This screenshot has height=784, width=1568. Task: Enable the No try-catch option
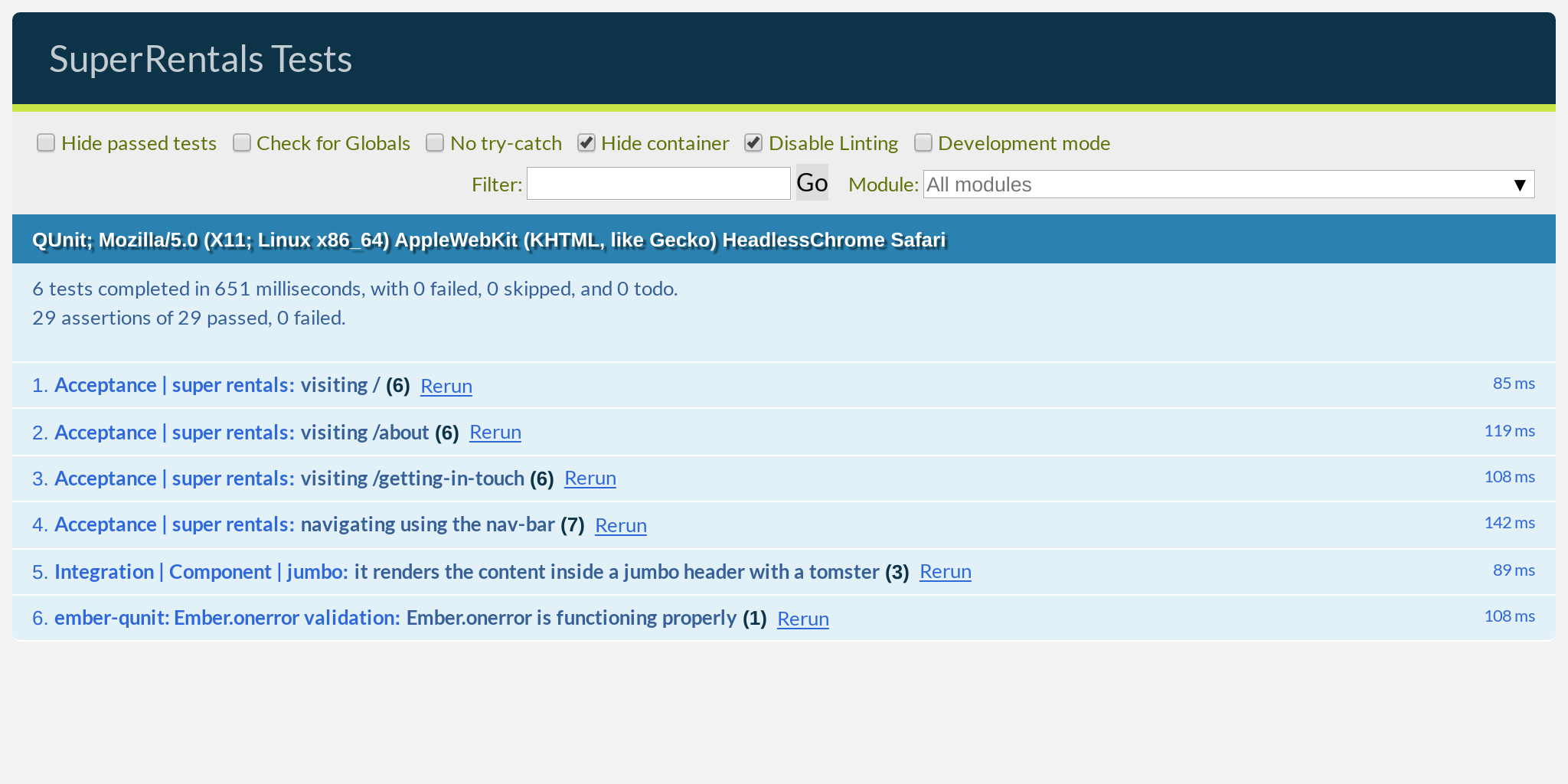tap(435, 143)
